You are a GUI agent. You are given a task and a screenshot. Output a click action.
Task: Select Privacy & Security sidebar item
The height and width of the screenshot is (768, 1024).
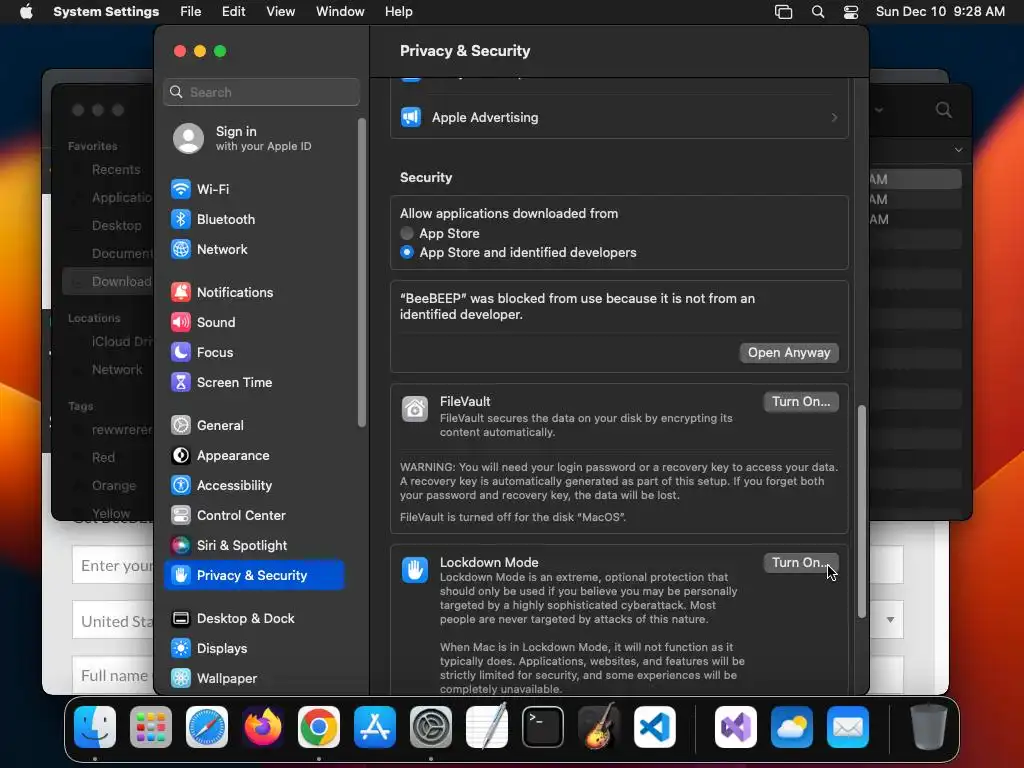[x=253, y=575]
